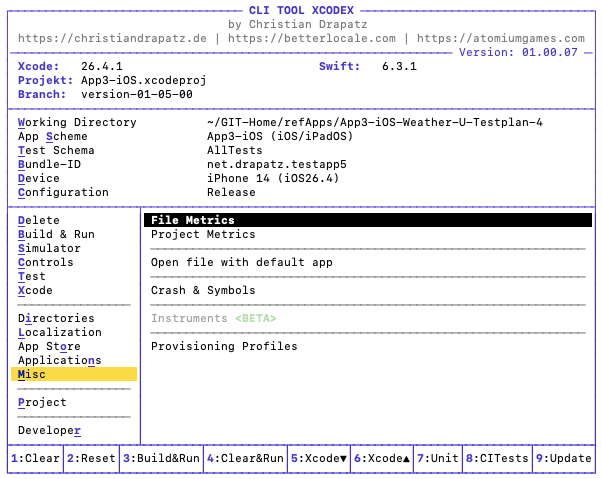Open the Localization menu
The image size is (602, 479).
click(60, 332)
